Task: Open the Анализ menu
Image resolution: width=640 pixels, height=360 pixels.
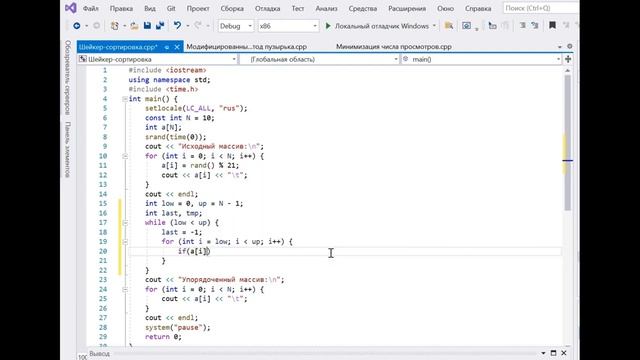Action: [x=326, y=8]
